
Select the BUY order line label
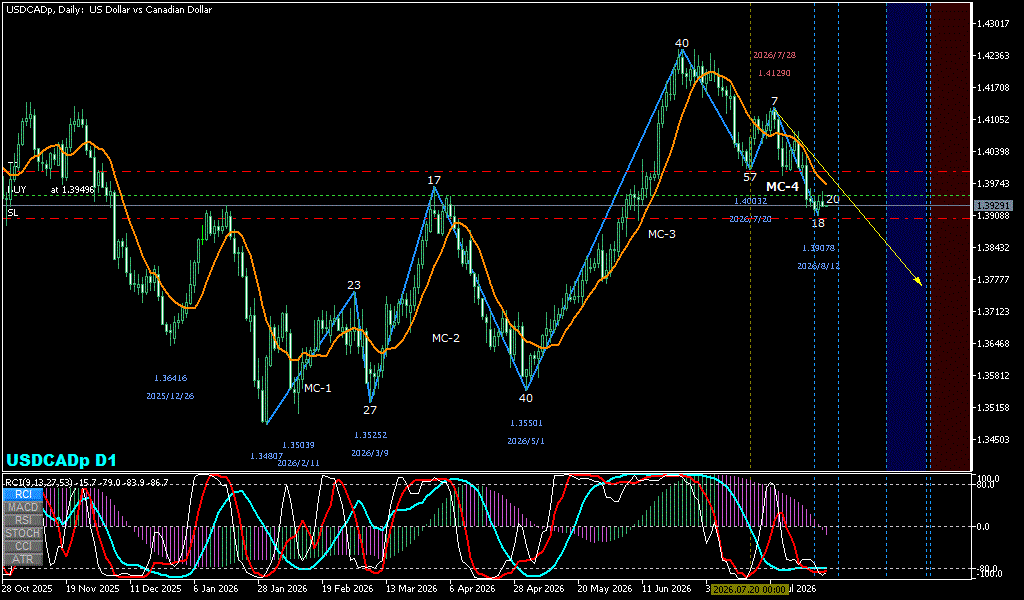[x=16, y=189]
